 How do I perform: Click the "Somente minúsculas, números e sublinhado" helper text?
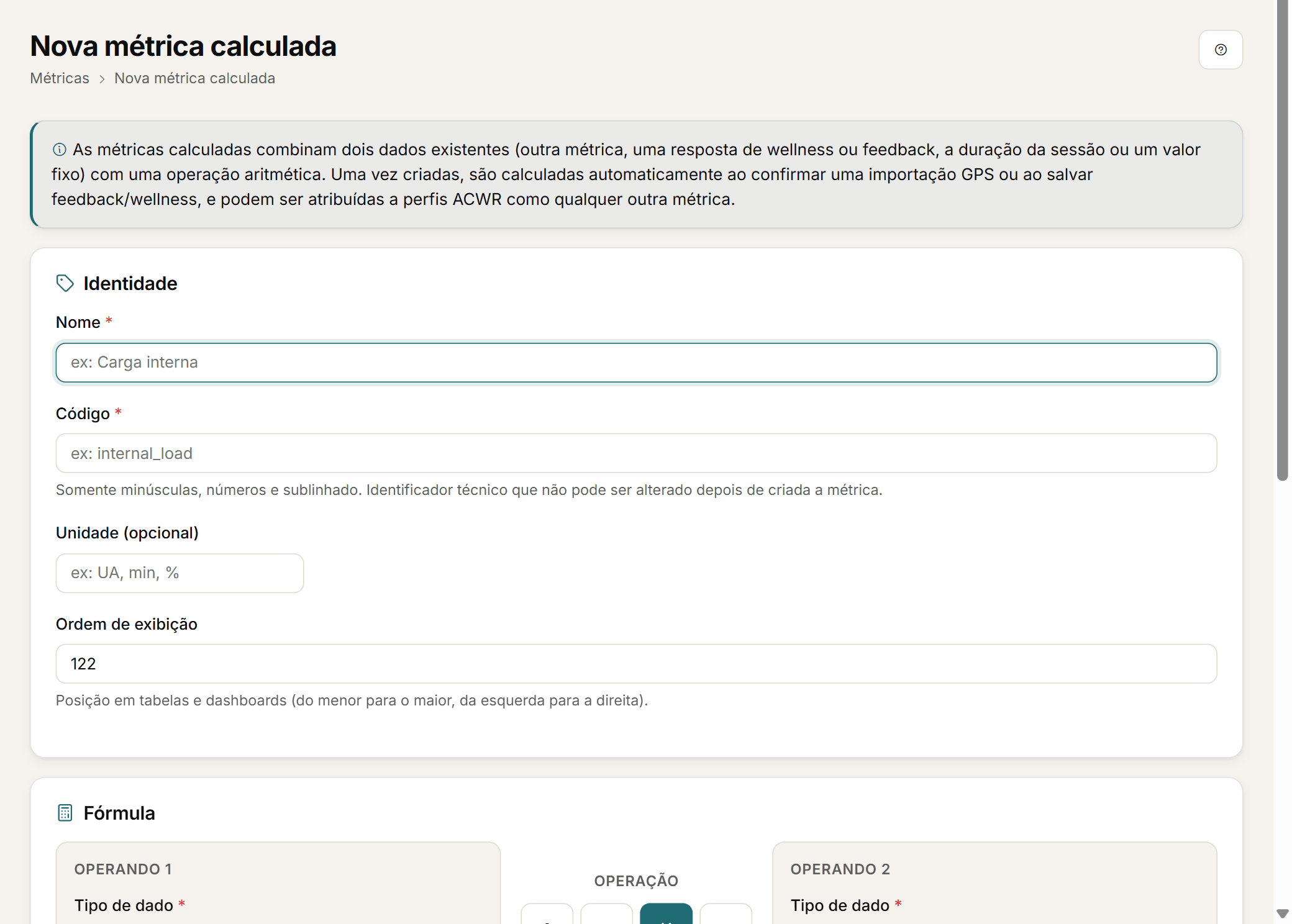[x=469, y=490]
